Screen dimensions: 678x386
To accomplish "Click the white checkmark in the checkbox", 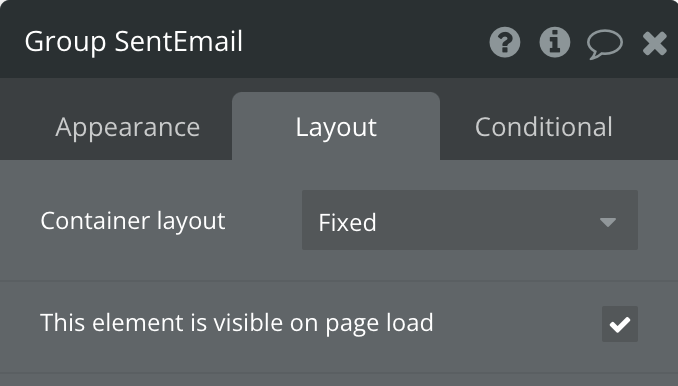I will (x=620, y=325).
